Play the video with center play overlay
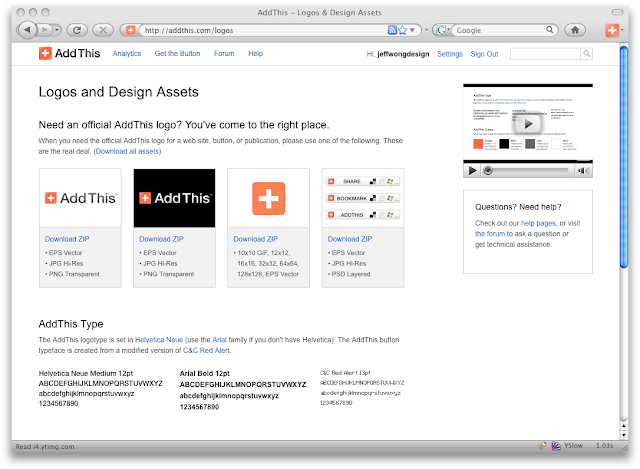This screenshot has width=640, height=469. 528,124
